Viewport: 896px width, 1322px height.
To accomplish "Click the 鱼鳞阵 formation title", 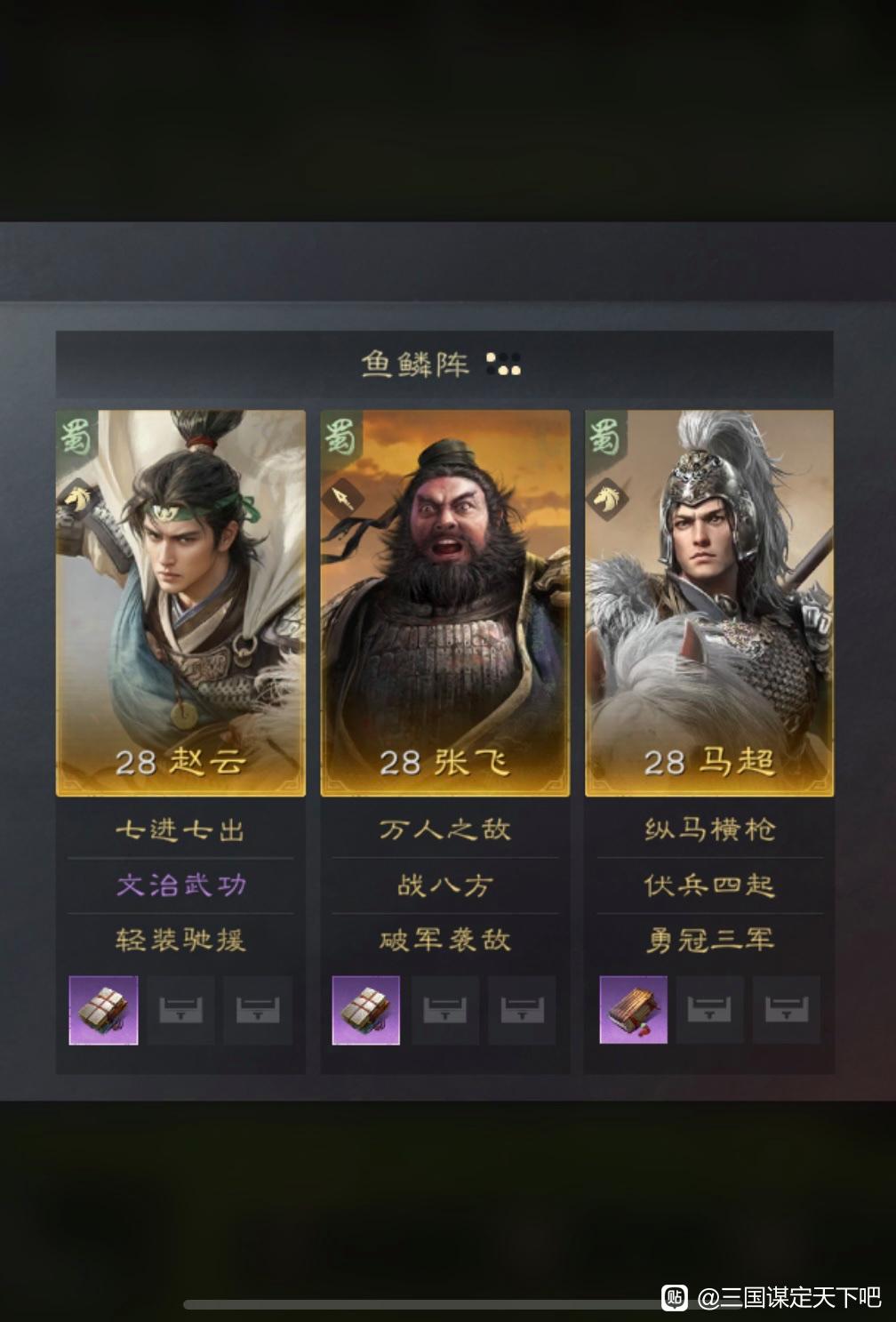I will click(414, 364).
